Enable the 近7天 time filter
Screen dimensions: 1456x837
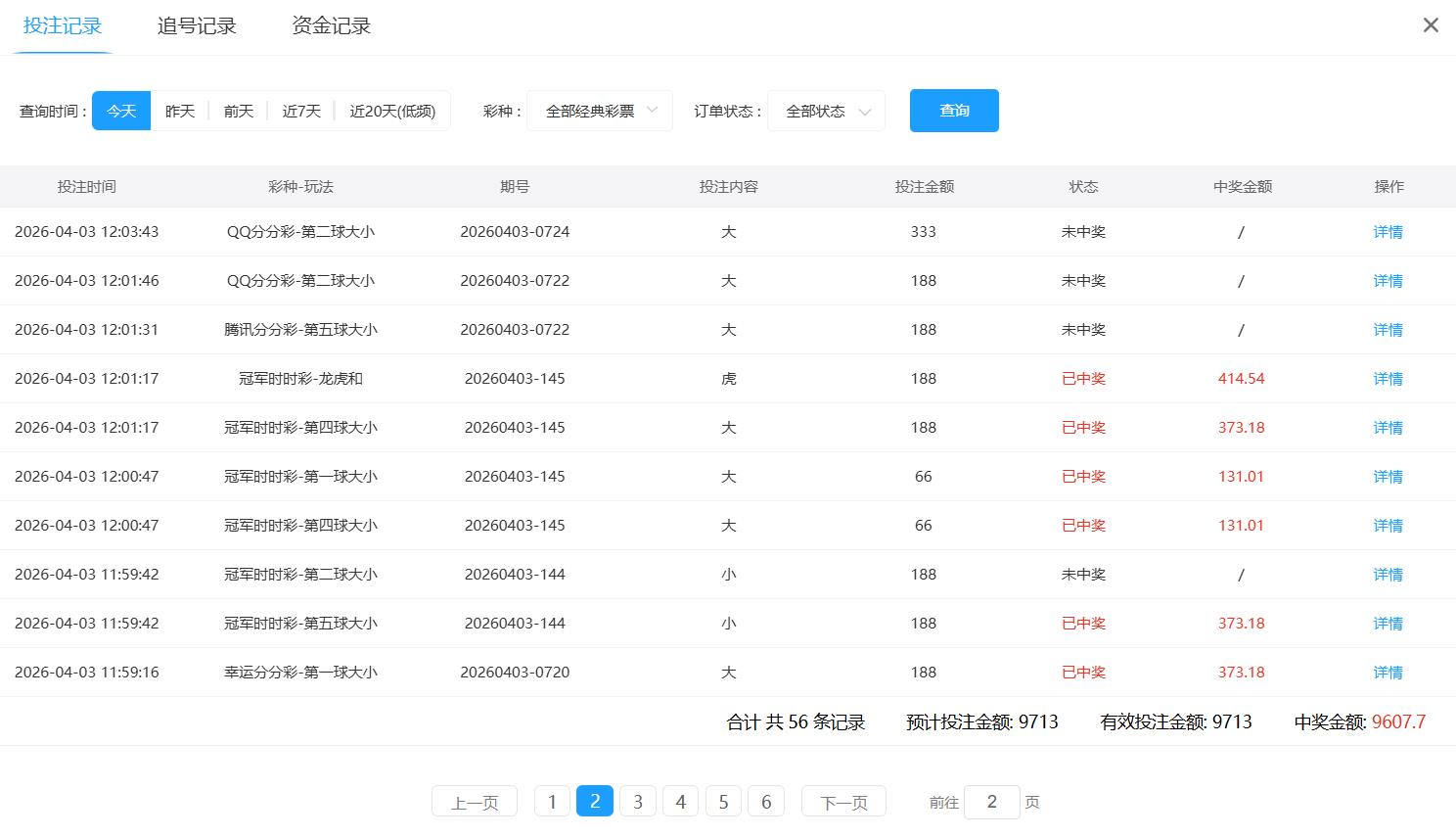[x=299, y=111]
